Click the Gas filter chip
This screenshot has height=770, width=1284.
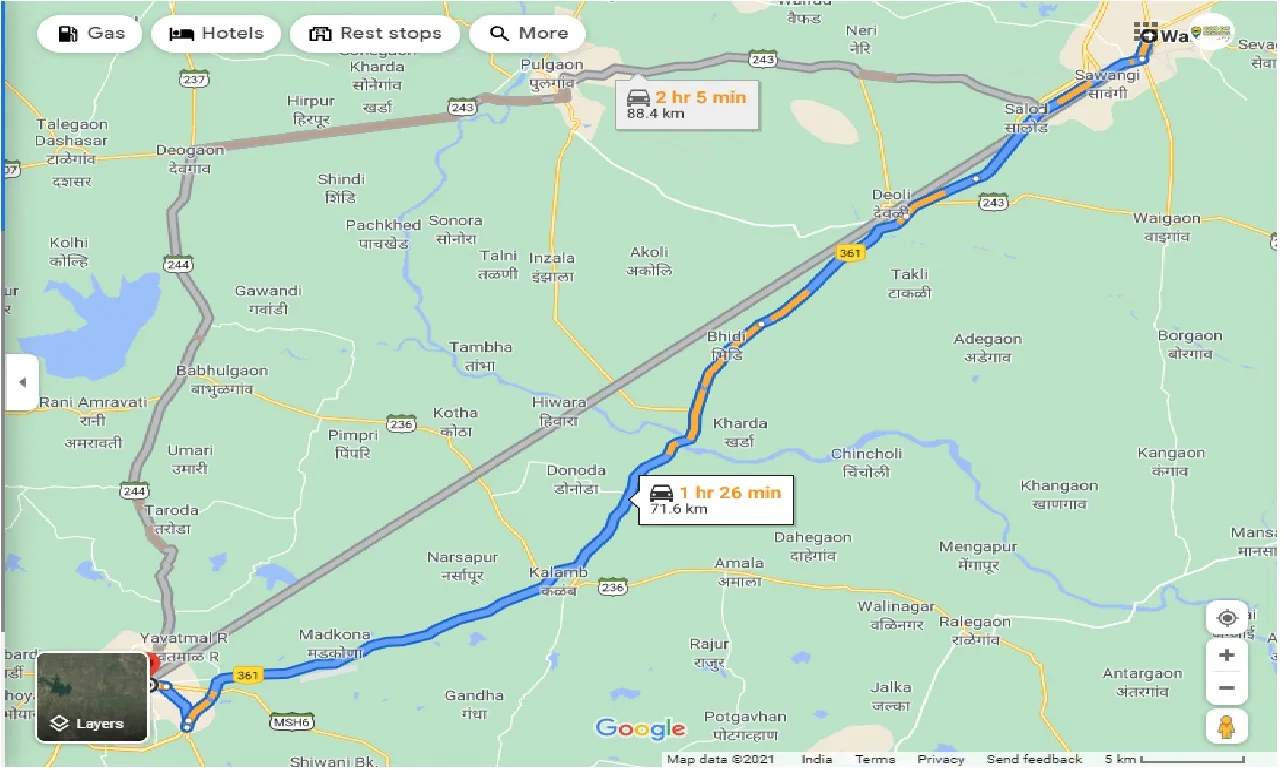click(91, 34)
